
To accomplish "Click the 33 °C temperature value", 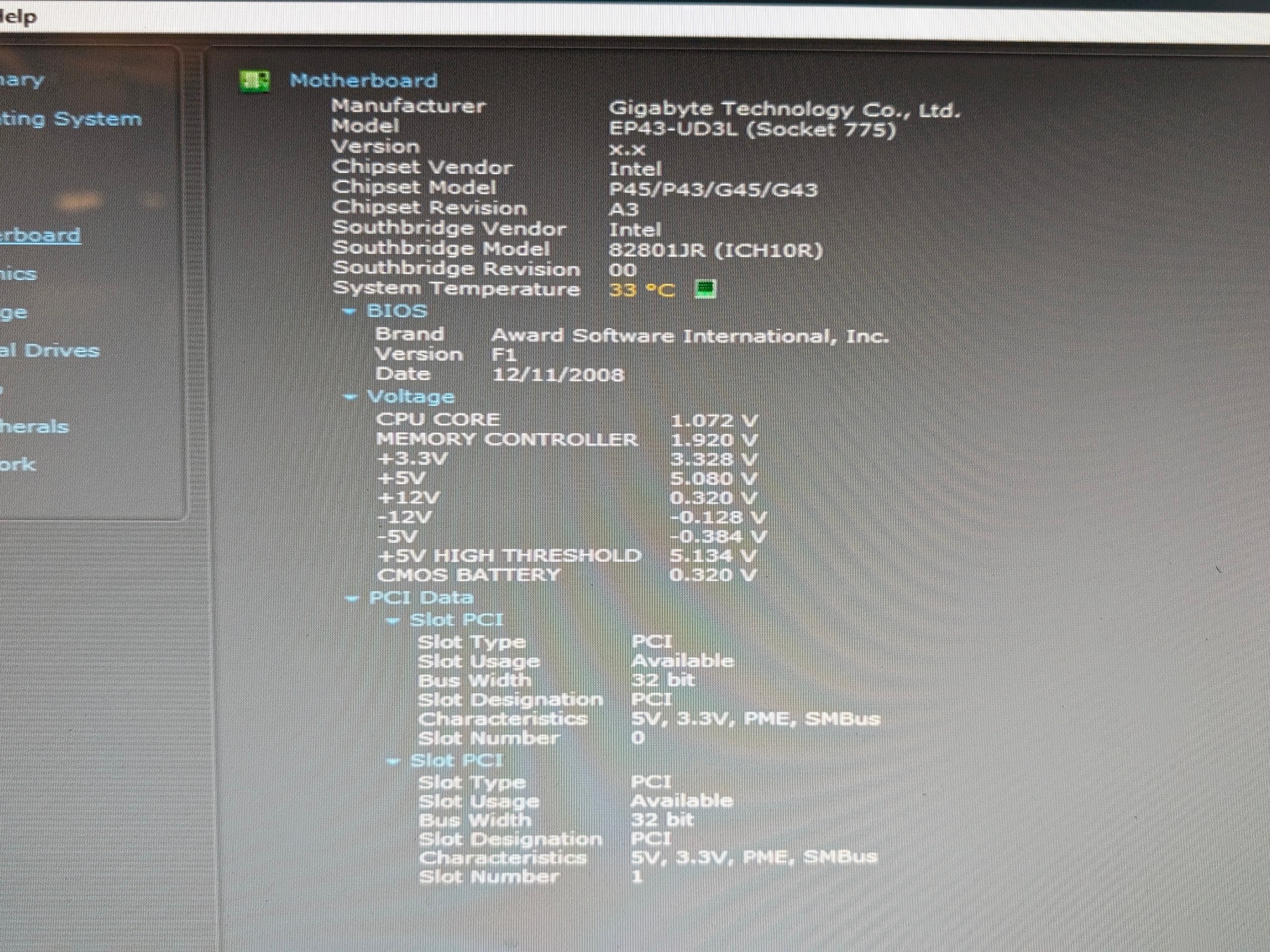I will (x=642, y=290).
